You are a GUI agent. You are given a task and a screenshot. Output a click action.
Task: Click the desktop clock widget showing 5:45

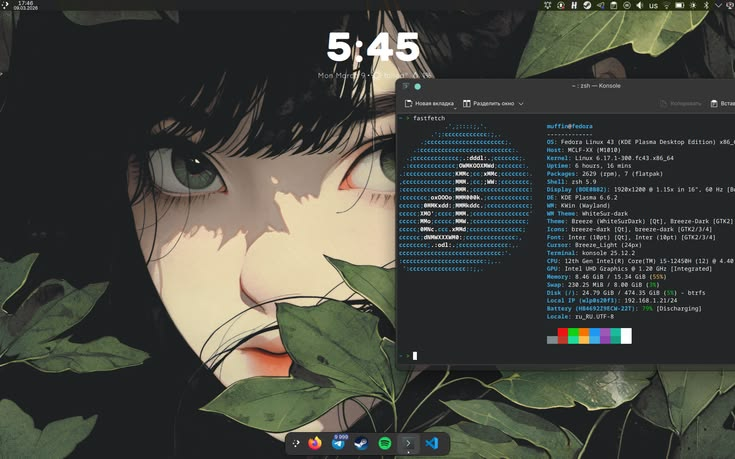373,47
